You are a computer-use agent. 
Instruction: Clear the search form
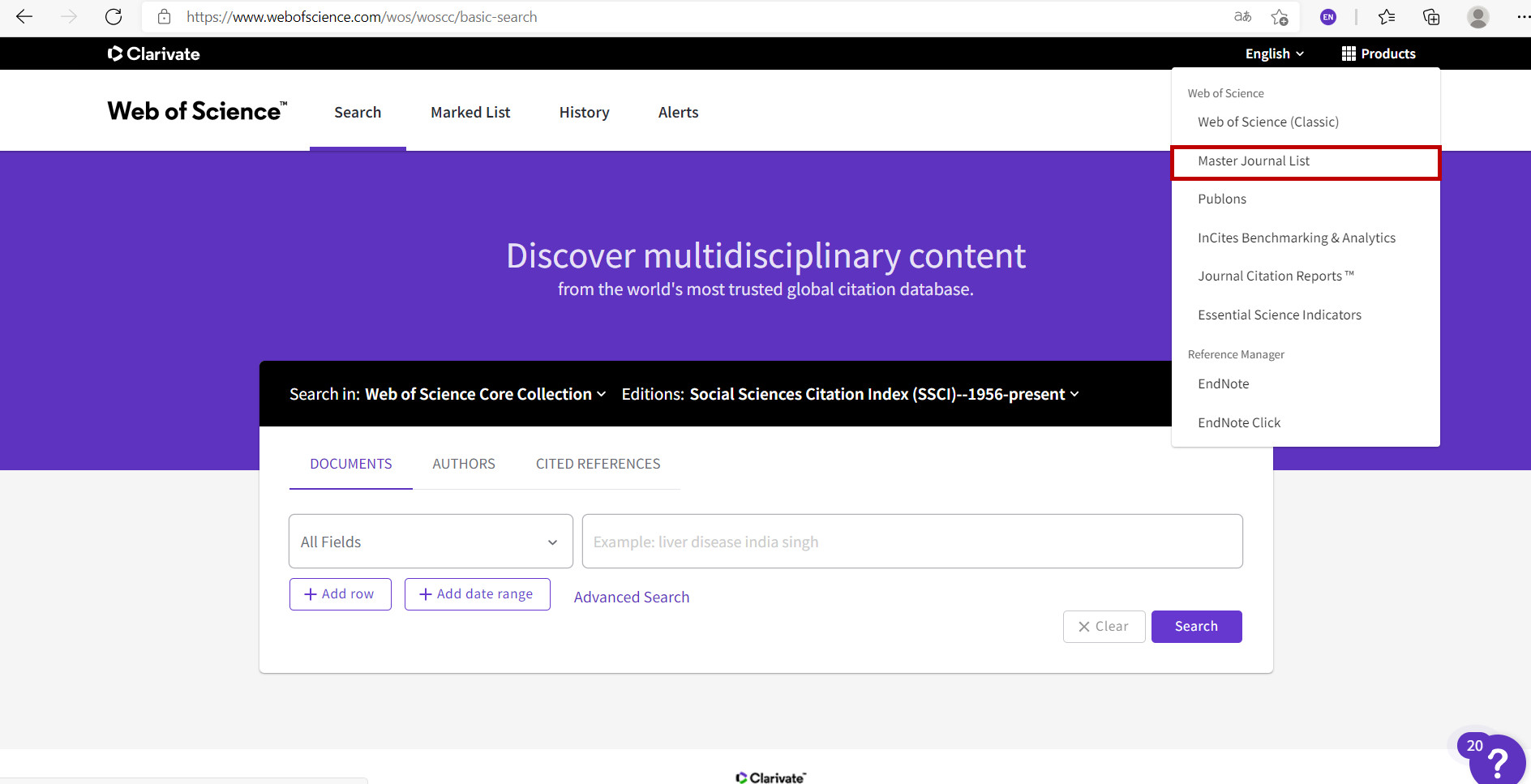[1104, 627]
